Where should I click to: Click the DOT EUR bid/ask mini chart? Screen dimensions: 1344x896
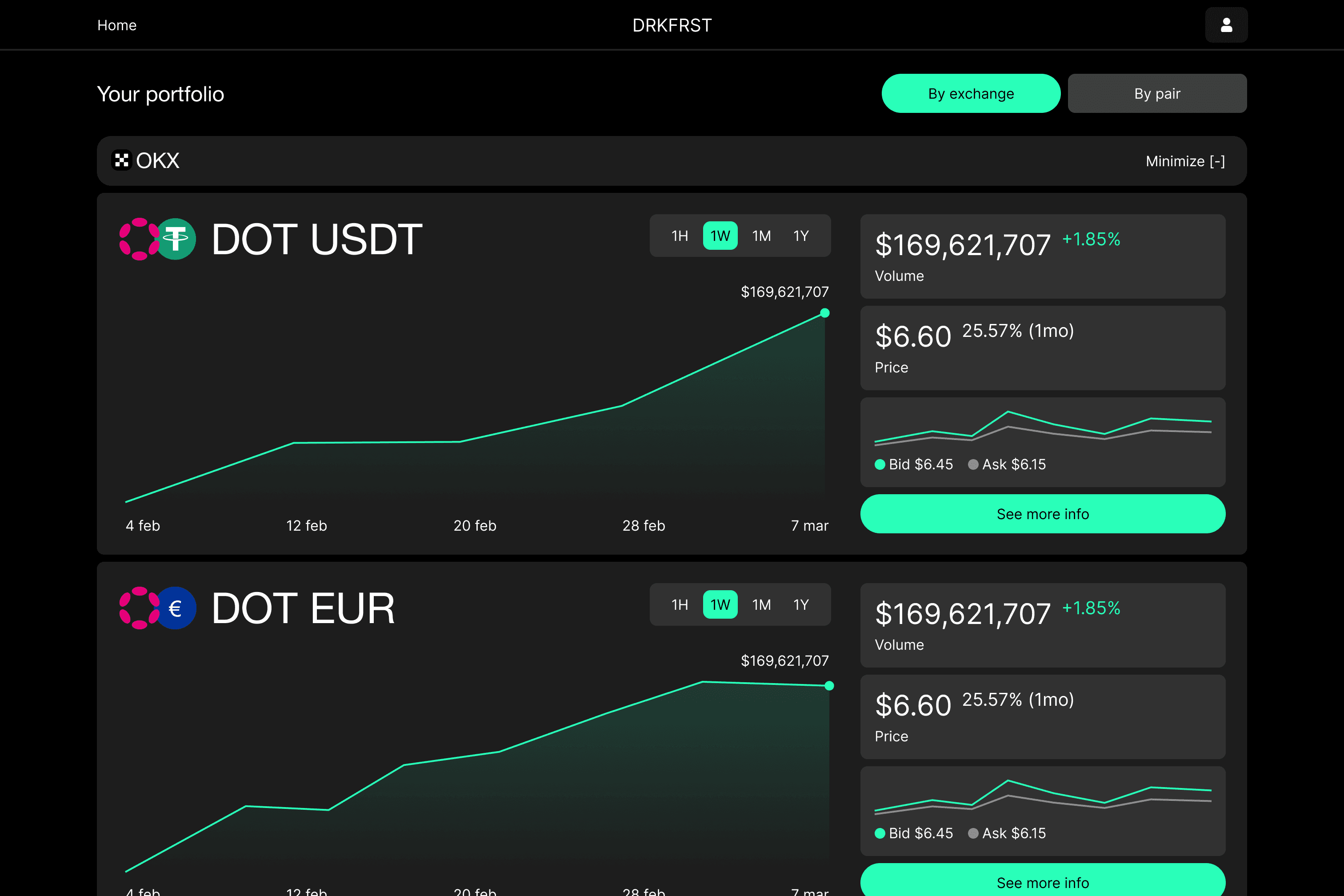(1043, 796)
